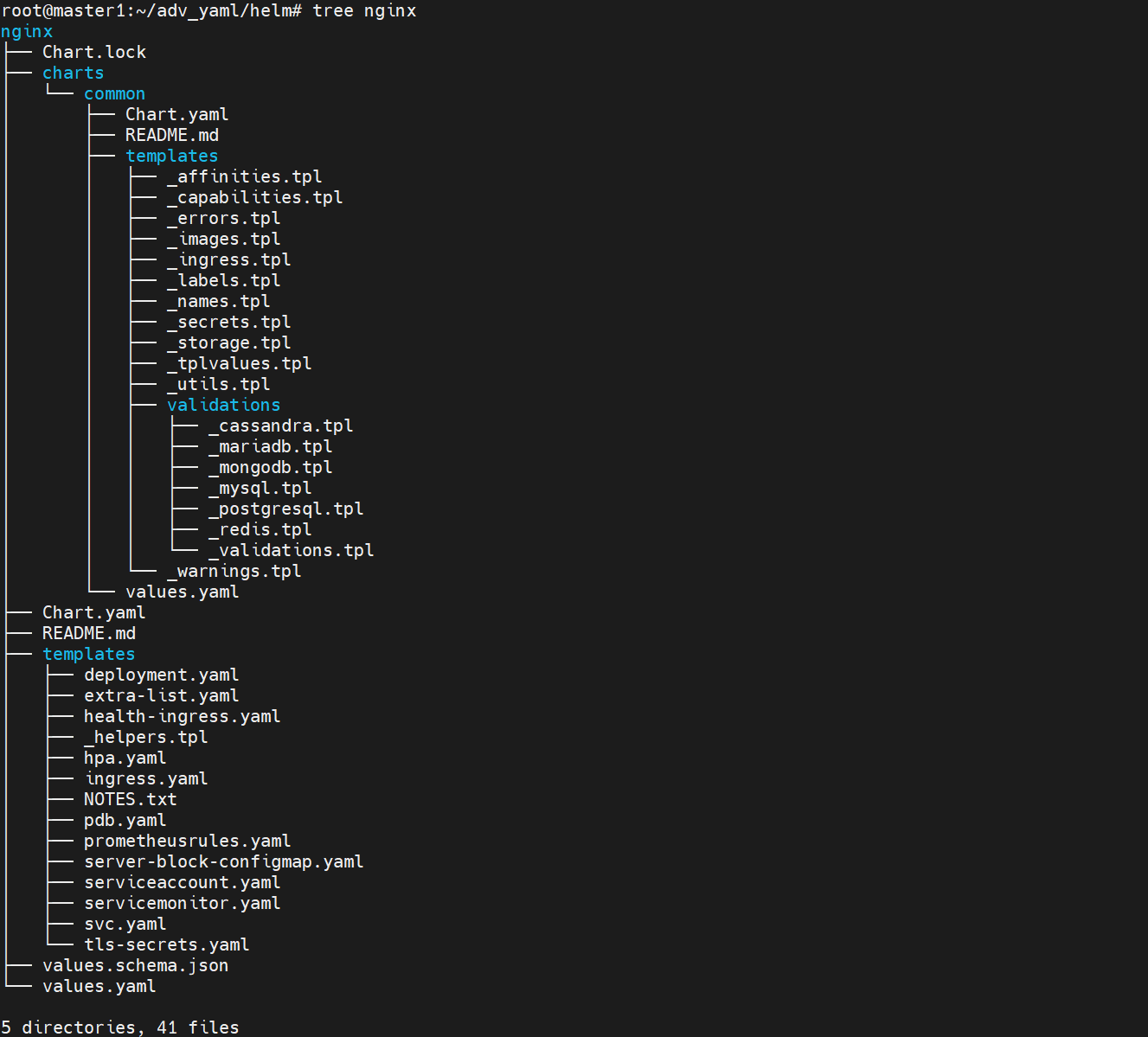The image size is (1148, 1037).
Task: Select the 'Chart.lock' file entry
Action: coord(94,52)
